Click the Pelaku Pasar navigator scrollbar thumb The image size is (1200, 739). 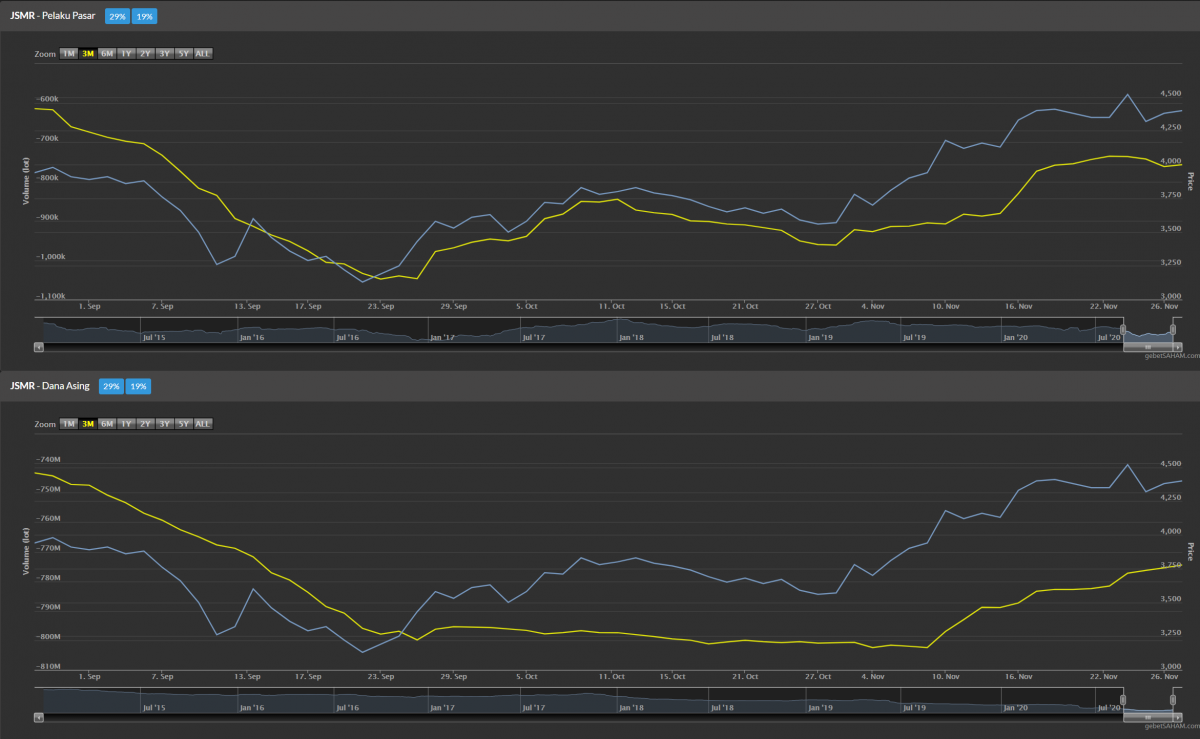[x=1148, y=347]
